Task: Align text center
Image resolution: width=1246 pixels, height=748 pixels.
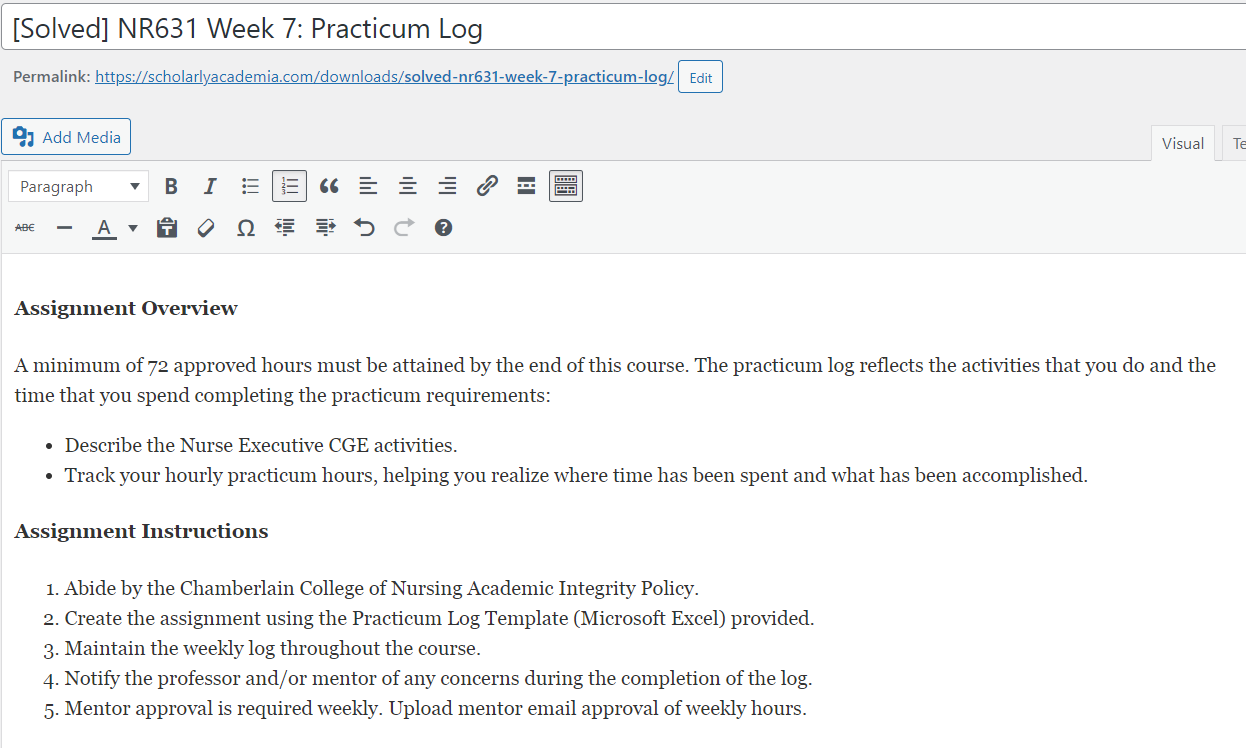Action: click(x=408, y=186)
